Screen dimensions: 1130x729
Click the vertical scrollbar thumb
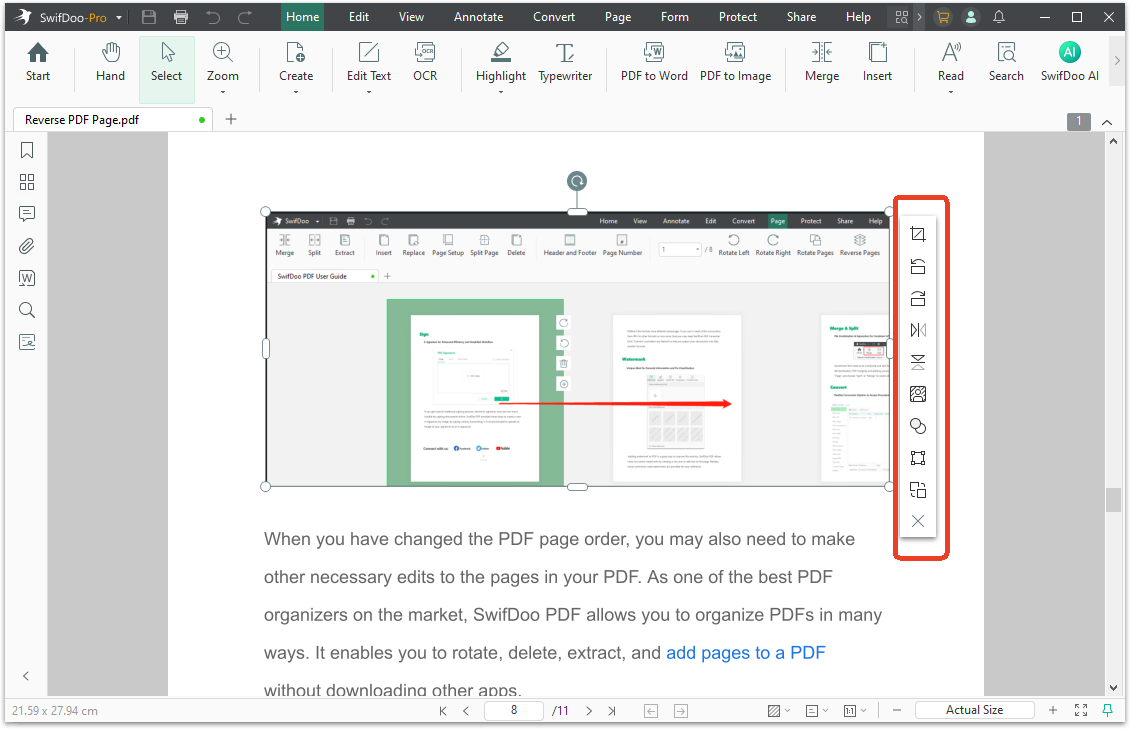(x=1113, y=499)
